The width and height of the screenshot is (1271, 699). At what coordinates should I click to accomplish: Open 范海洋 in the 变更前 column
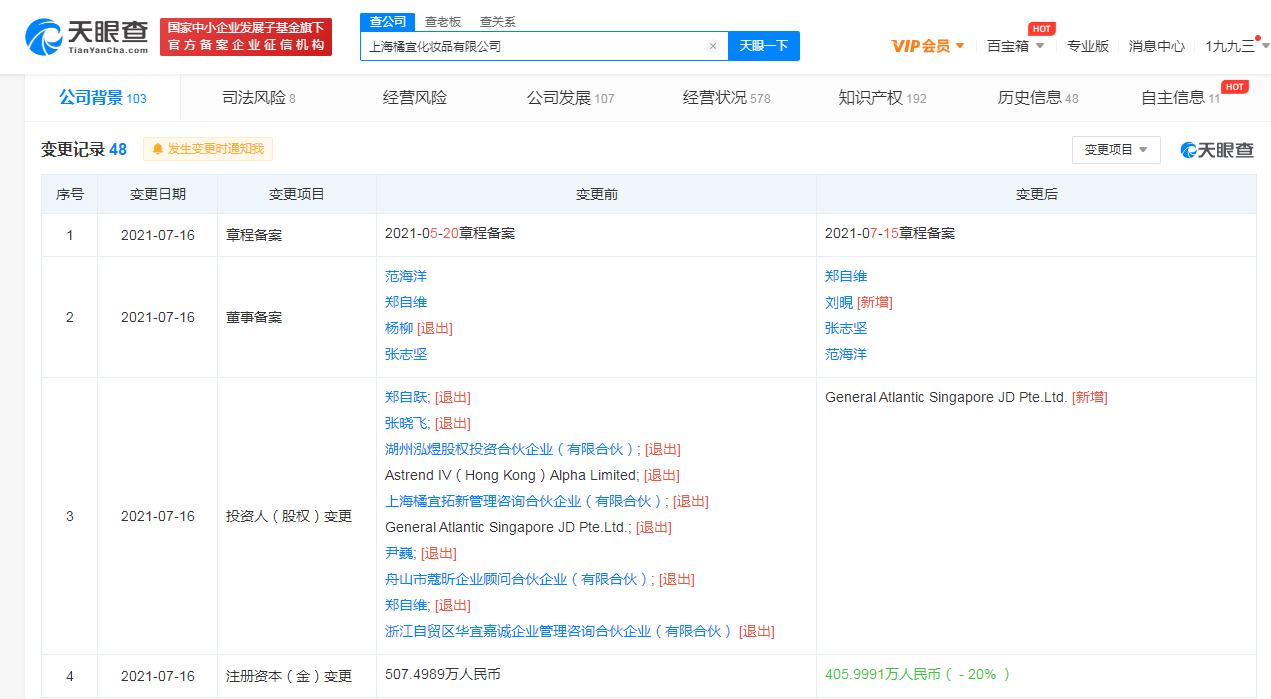[406, 276]
